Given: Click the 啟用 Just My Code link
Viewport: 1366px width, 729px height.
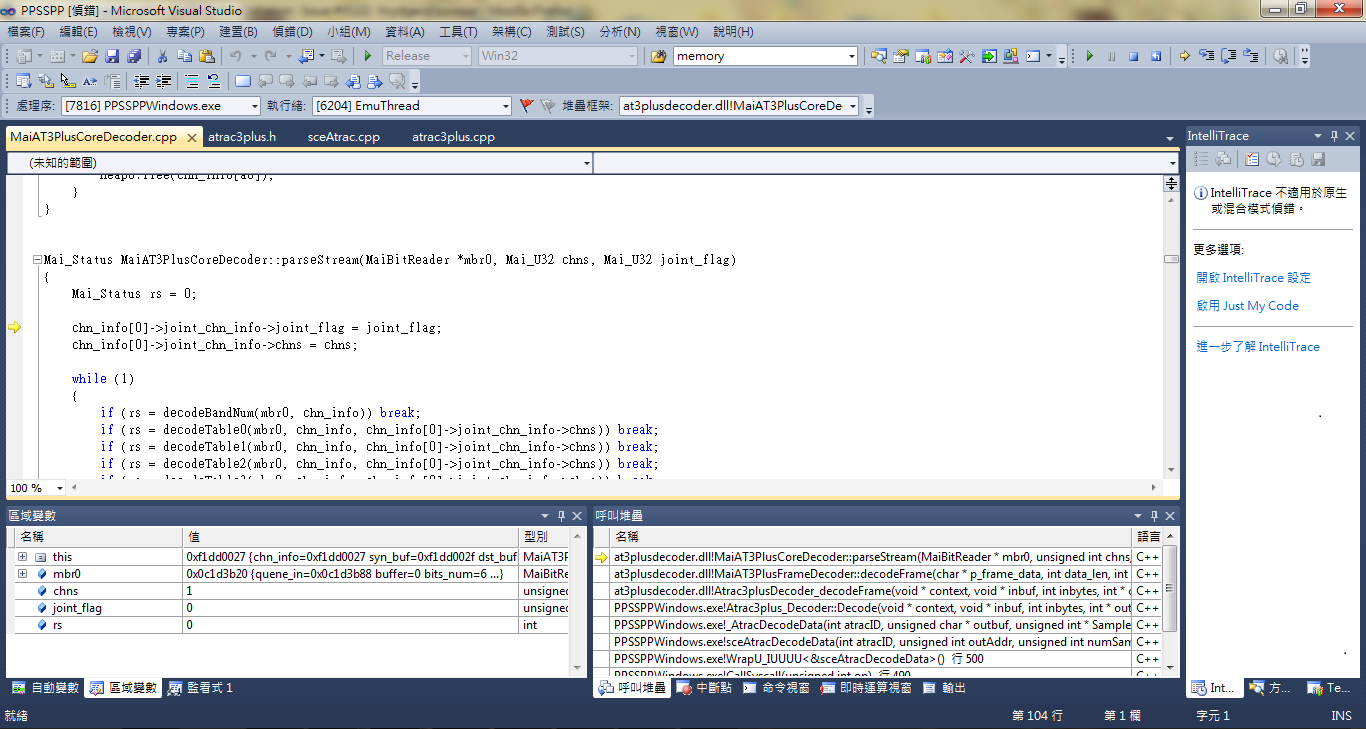Looking at the screenshot, I should [x=1247, y=306].
